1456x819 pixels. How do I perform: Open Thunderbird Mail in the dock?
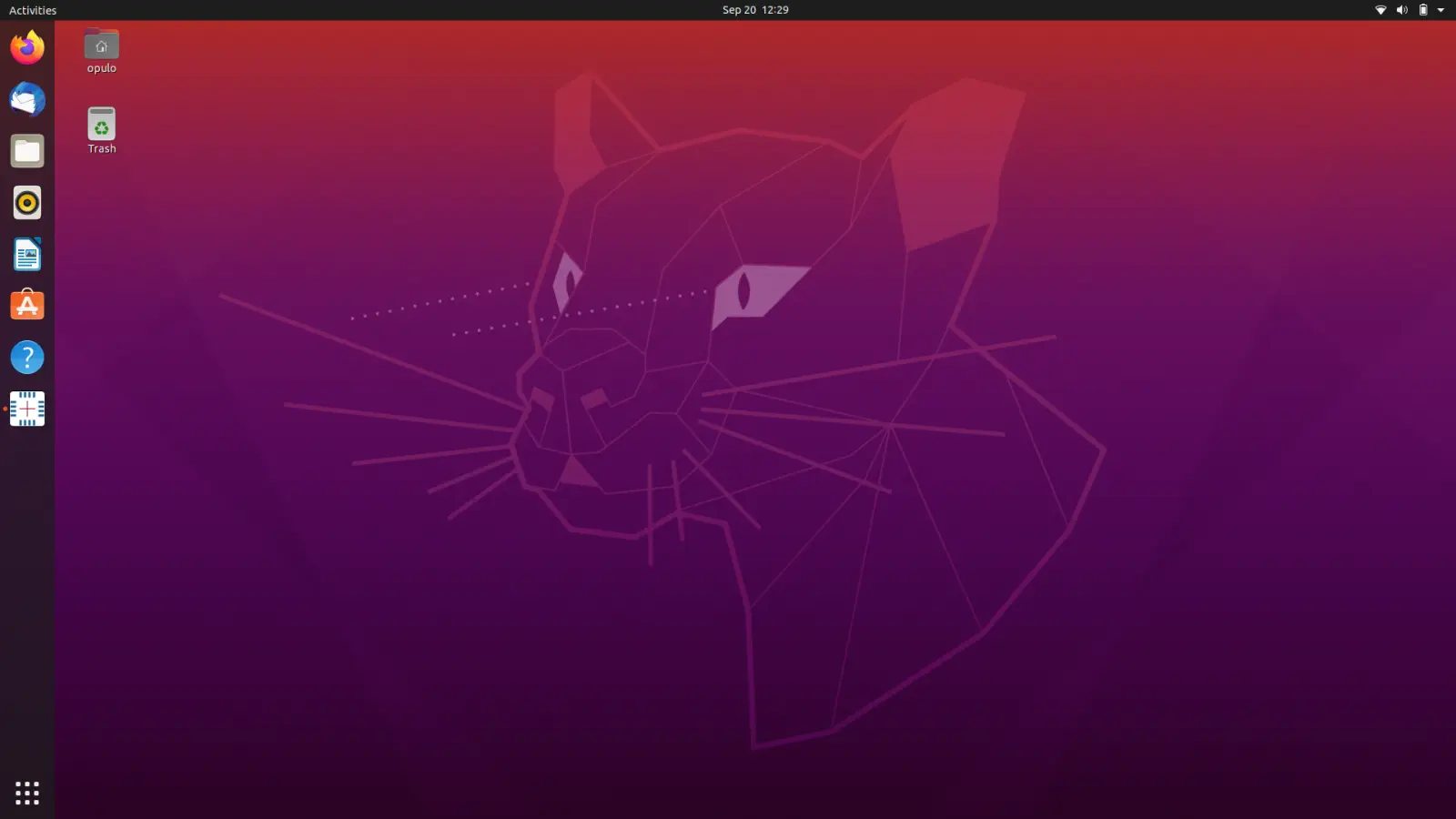[27, 99]
